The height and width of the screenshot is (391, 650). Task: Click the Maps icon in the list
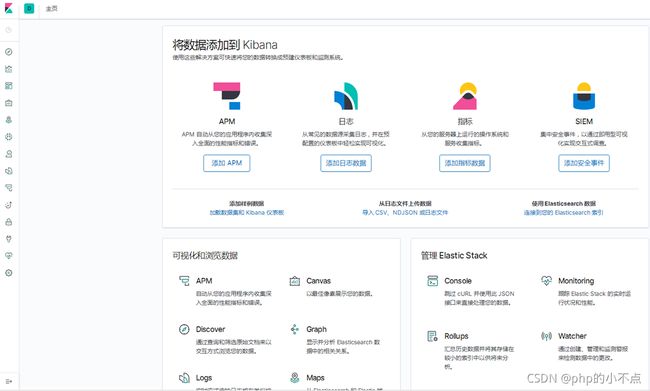pos(295,378)
